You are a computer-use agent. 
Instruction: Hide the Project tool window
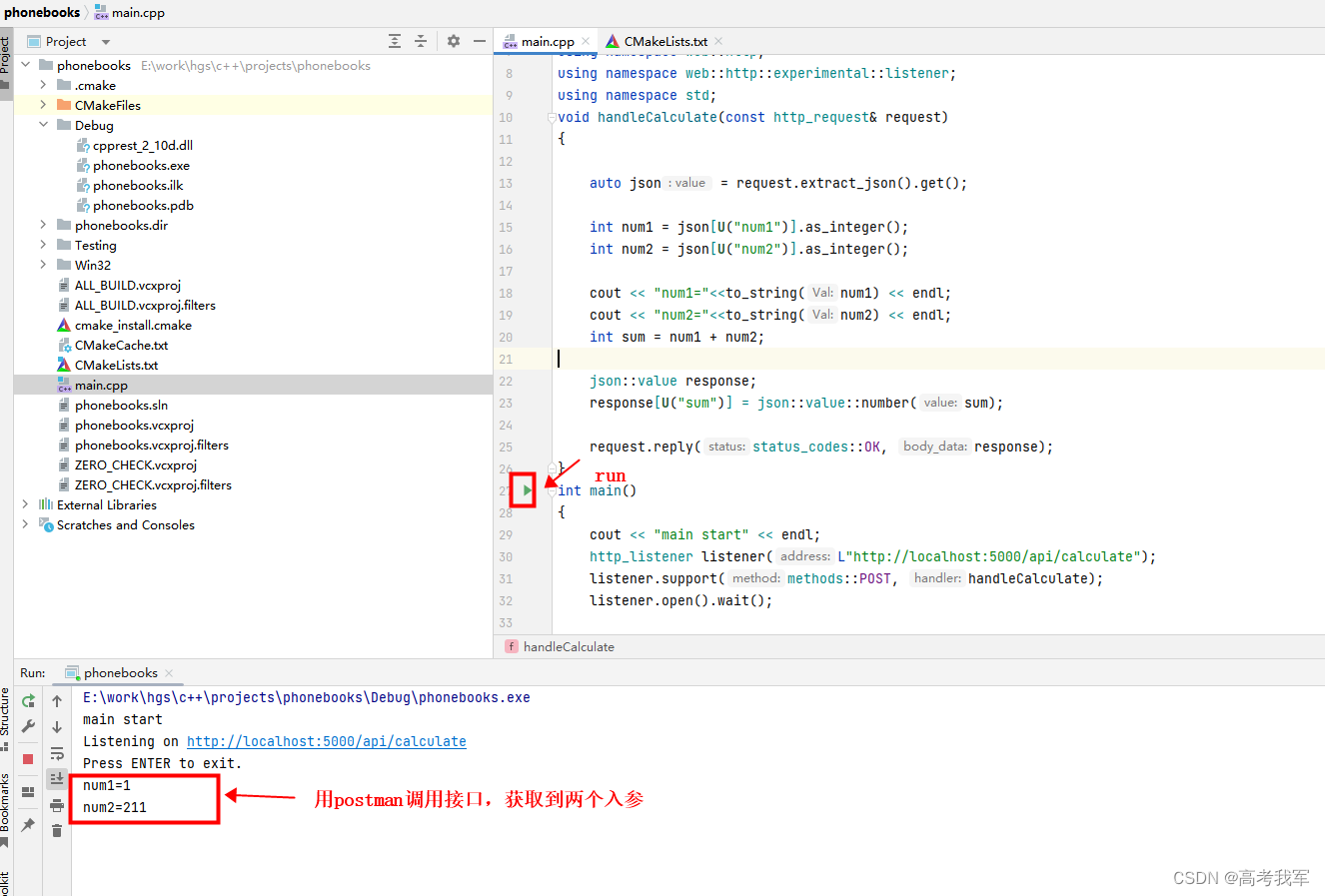coord(479,41)
